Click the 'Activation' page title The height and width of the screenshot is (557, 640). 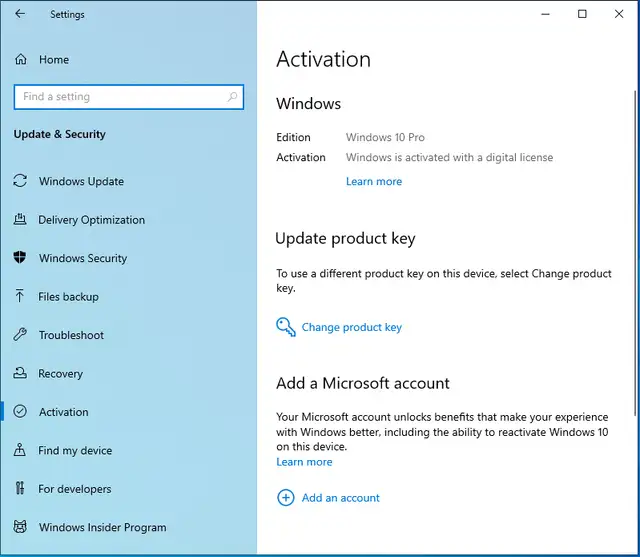[324, 59]
